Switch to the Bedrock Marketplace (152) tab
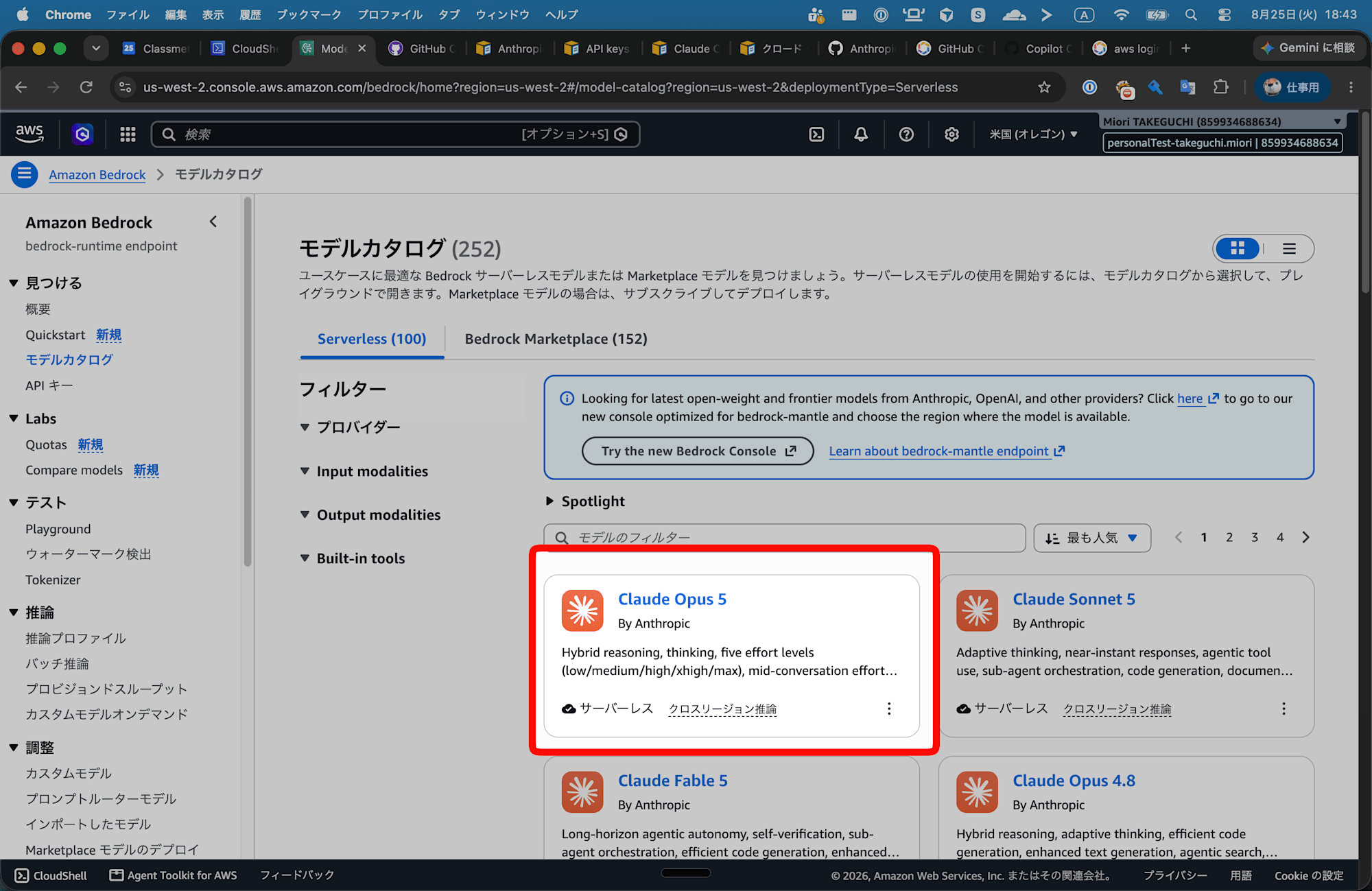Viewport: 1372px width, 891px height. coord(556,339)
